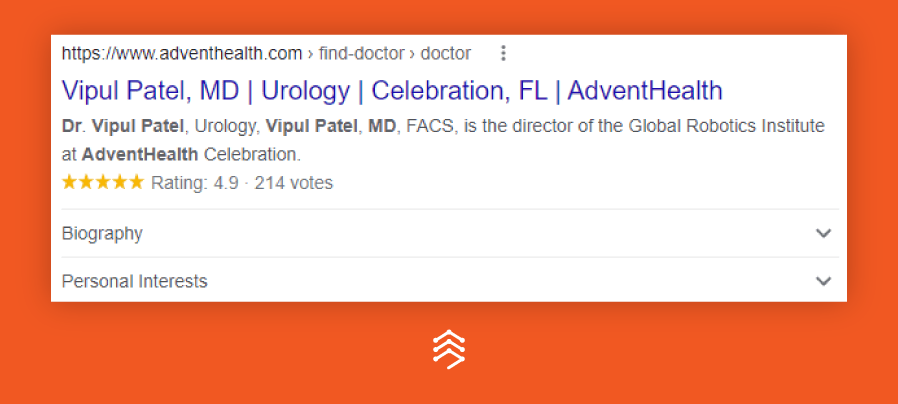Expand the Biography section with its chevron arrow

[824, 233]
